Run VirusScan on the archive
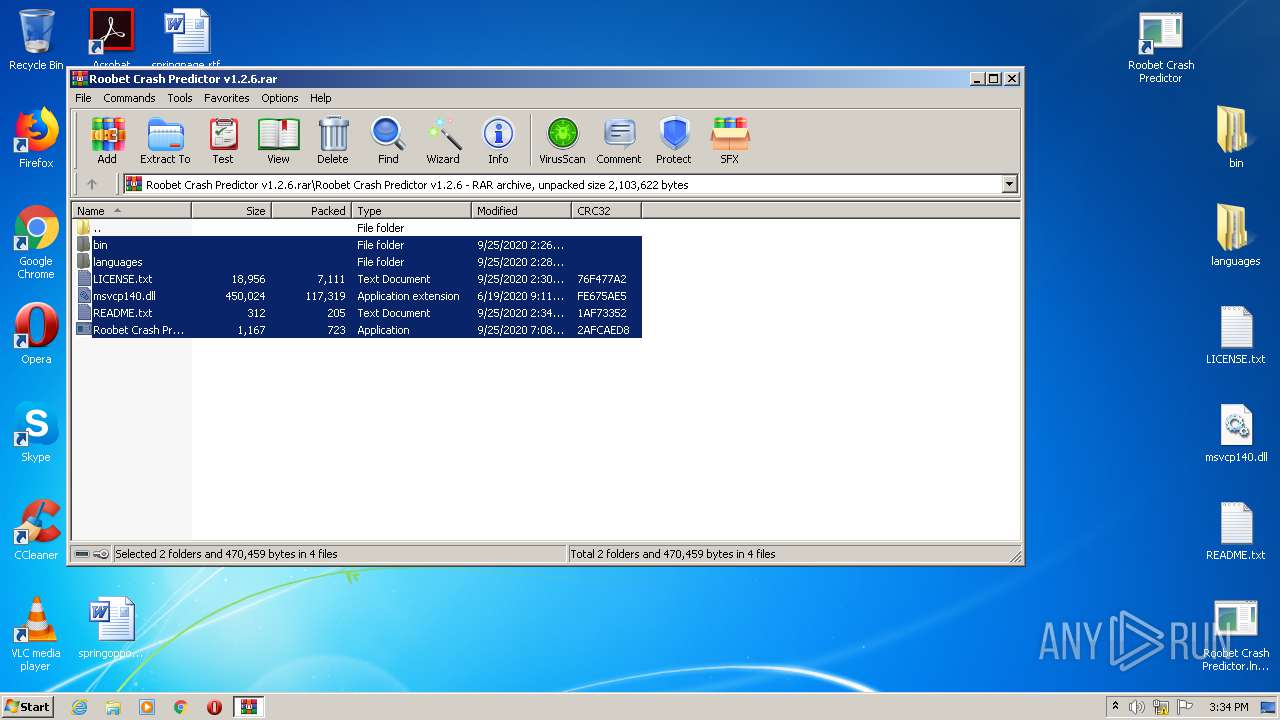 (562, 140)
